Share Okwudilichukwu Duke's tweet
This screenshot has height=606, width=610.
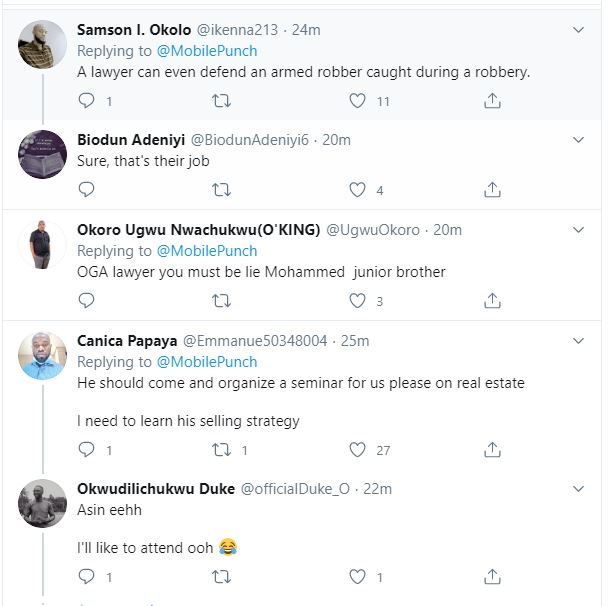tap(492, 576)
